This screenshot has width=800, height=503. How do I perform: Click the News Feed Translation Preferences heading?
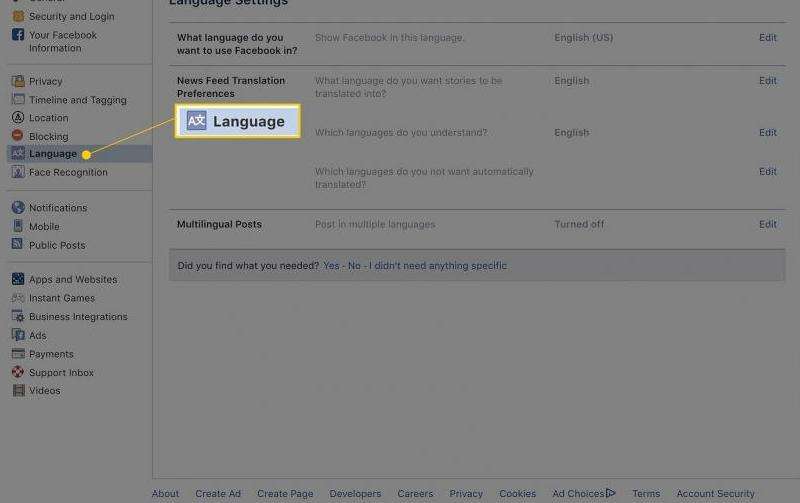(x=231, y=87)
